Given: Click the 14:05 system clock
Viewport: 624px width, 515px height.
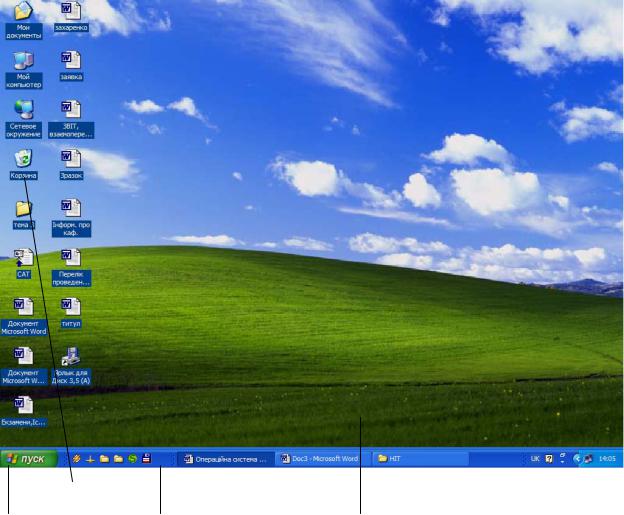Looking at the screenshot, I should 607,459.
